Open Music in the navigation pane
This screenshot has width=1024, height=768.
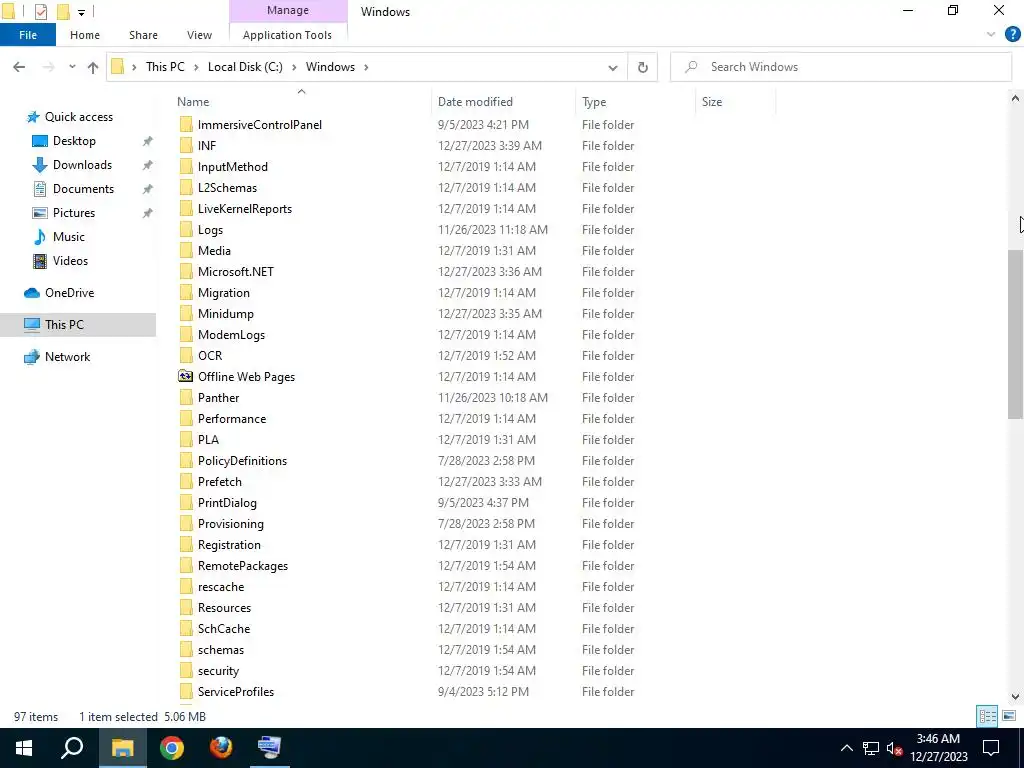click(69, 237)
